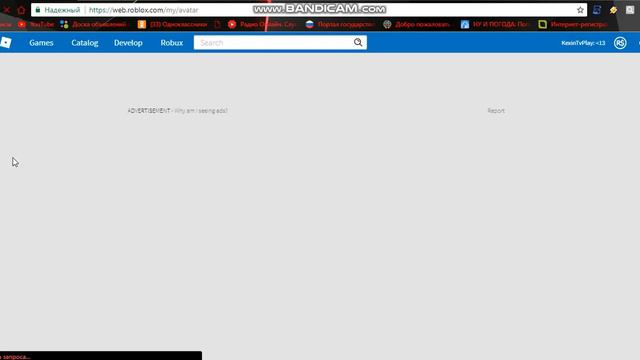Click the Roblox logo home icon

pos(6,42)
